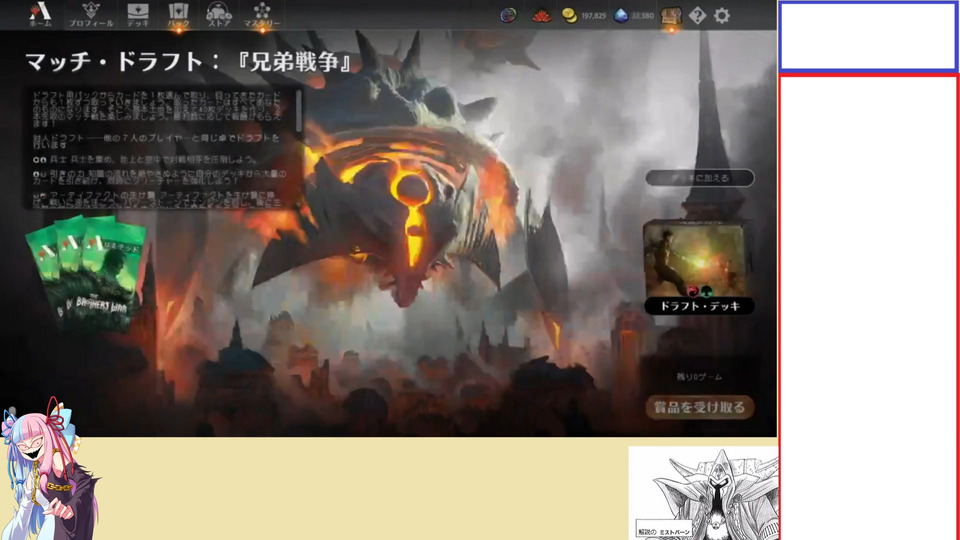Click the 賞品を受け取る claim prize button
Viewport: 960px width, 540px height.
pyautogui.click(x=700, y=407)
